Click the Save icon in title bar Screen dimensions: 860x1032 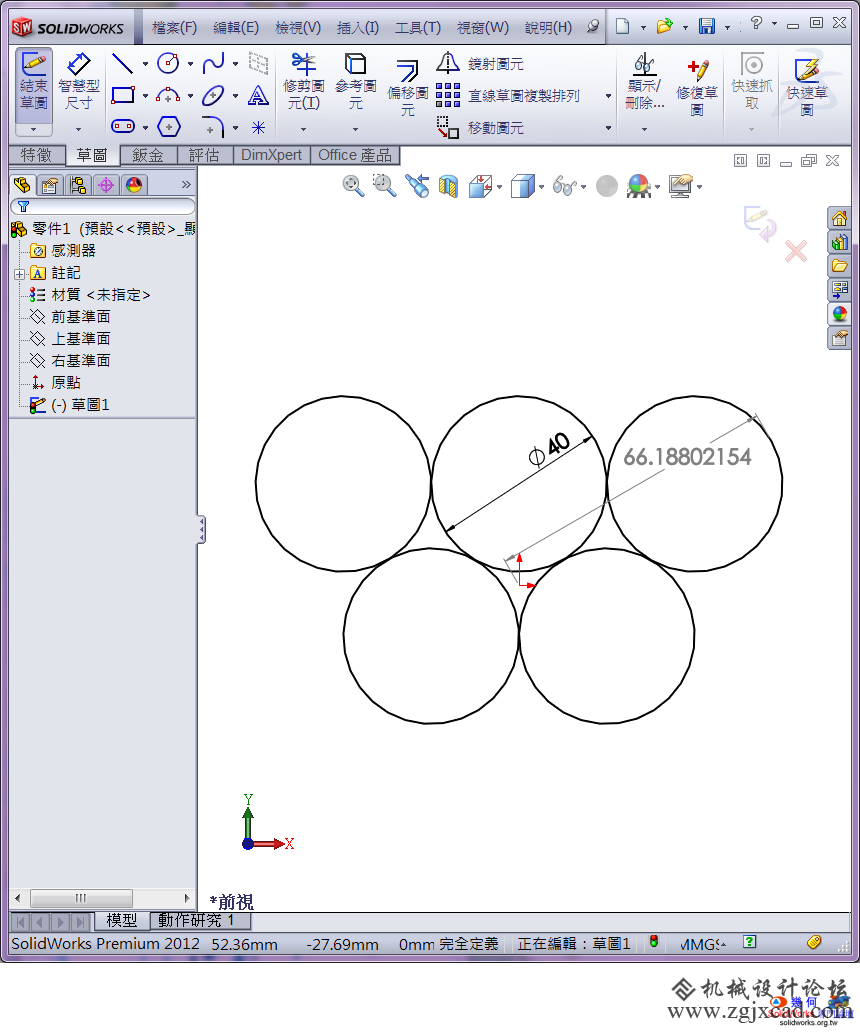pos(707,26)
